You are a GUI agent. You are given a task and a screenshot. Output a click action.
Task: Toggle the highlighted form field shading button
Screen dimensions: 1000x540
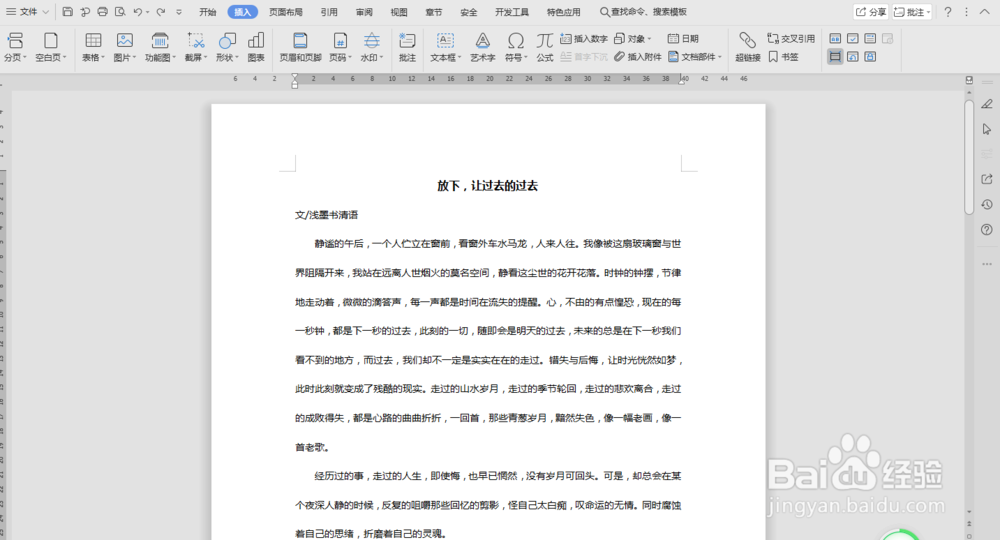[x=835, y=57]
